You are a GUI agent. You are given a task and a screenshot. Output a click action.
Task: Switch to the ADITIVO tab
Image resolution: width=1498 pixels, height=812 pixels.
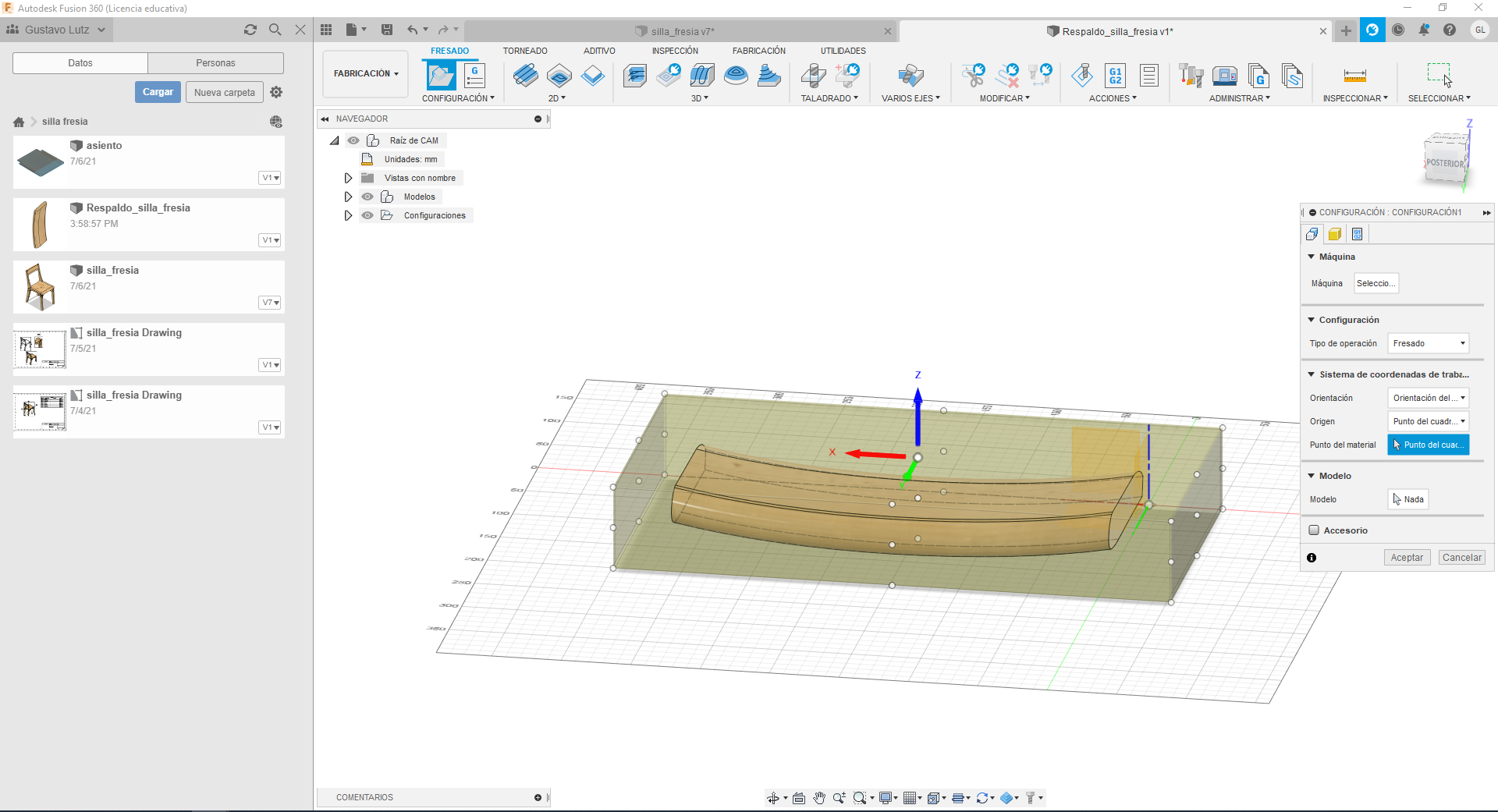[599, 51]
